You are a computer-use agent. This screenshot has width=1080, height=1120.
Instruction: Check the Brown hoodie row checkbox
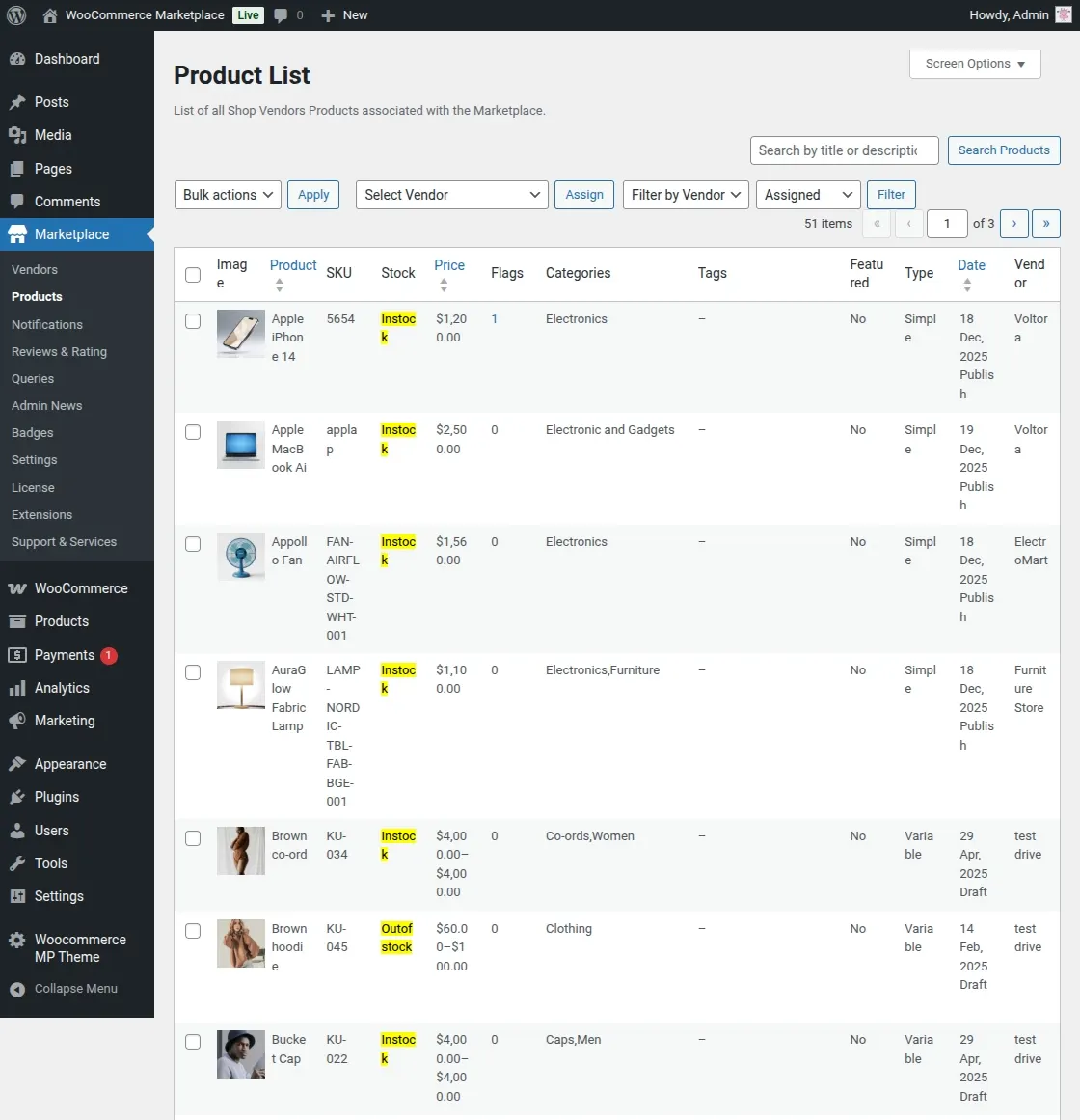click(x=192, y=931)
